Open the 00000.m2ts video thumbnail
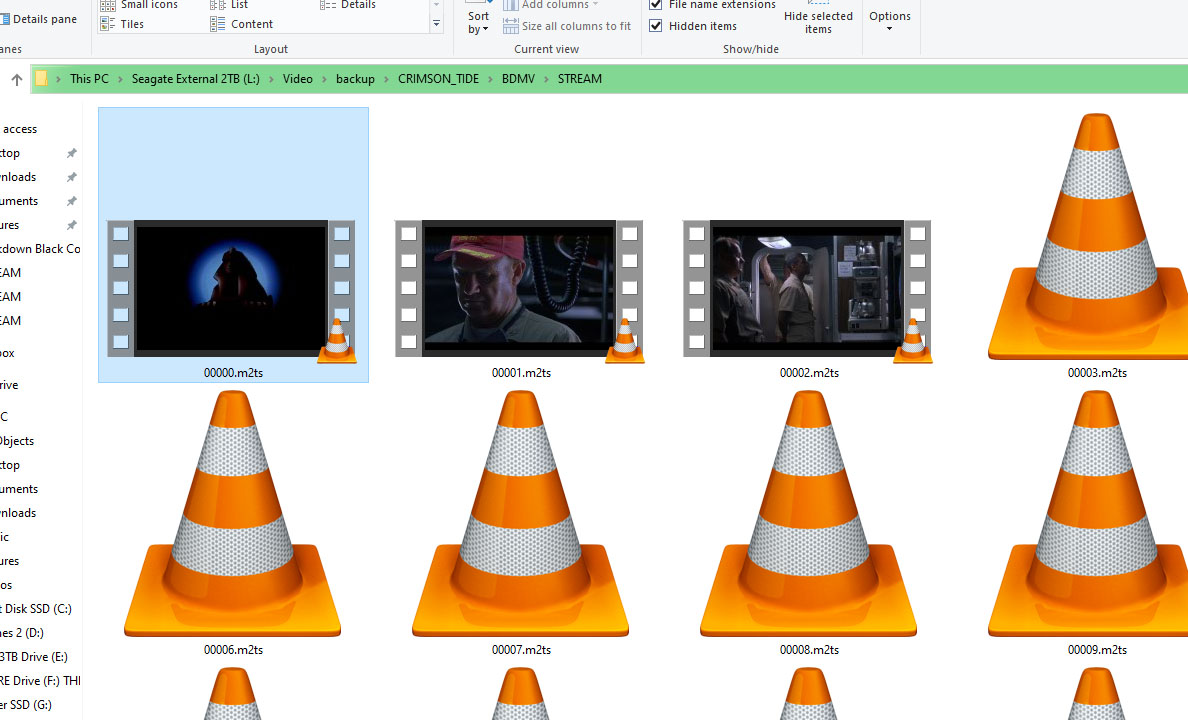The image size is (1188, 720). point(231,289)
